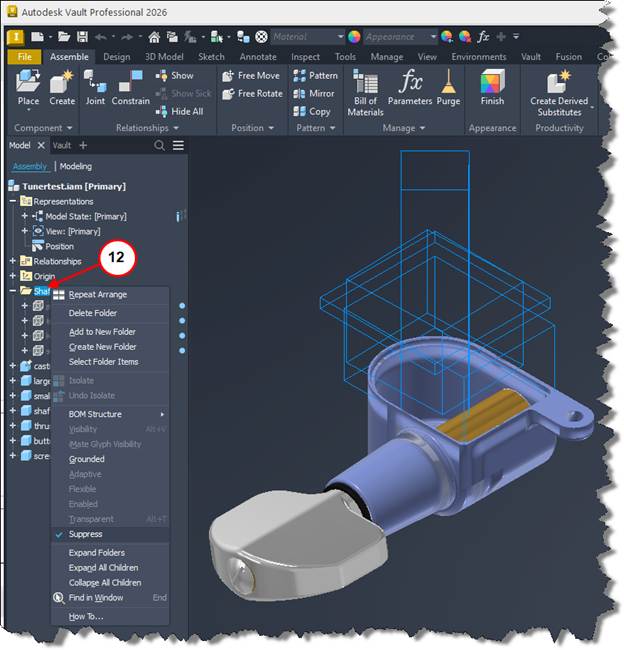
Task: Collapse the Representations node
Action: point(13,201)
